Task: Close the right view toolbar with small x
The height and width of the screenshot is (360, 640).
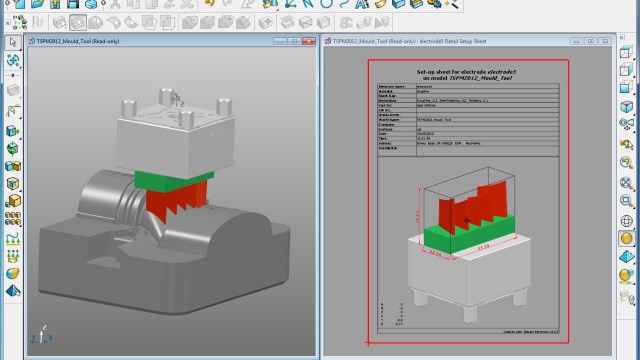Action: click(622, 37)
